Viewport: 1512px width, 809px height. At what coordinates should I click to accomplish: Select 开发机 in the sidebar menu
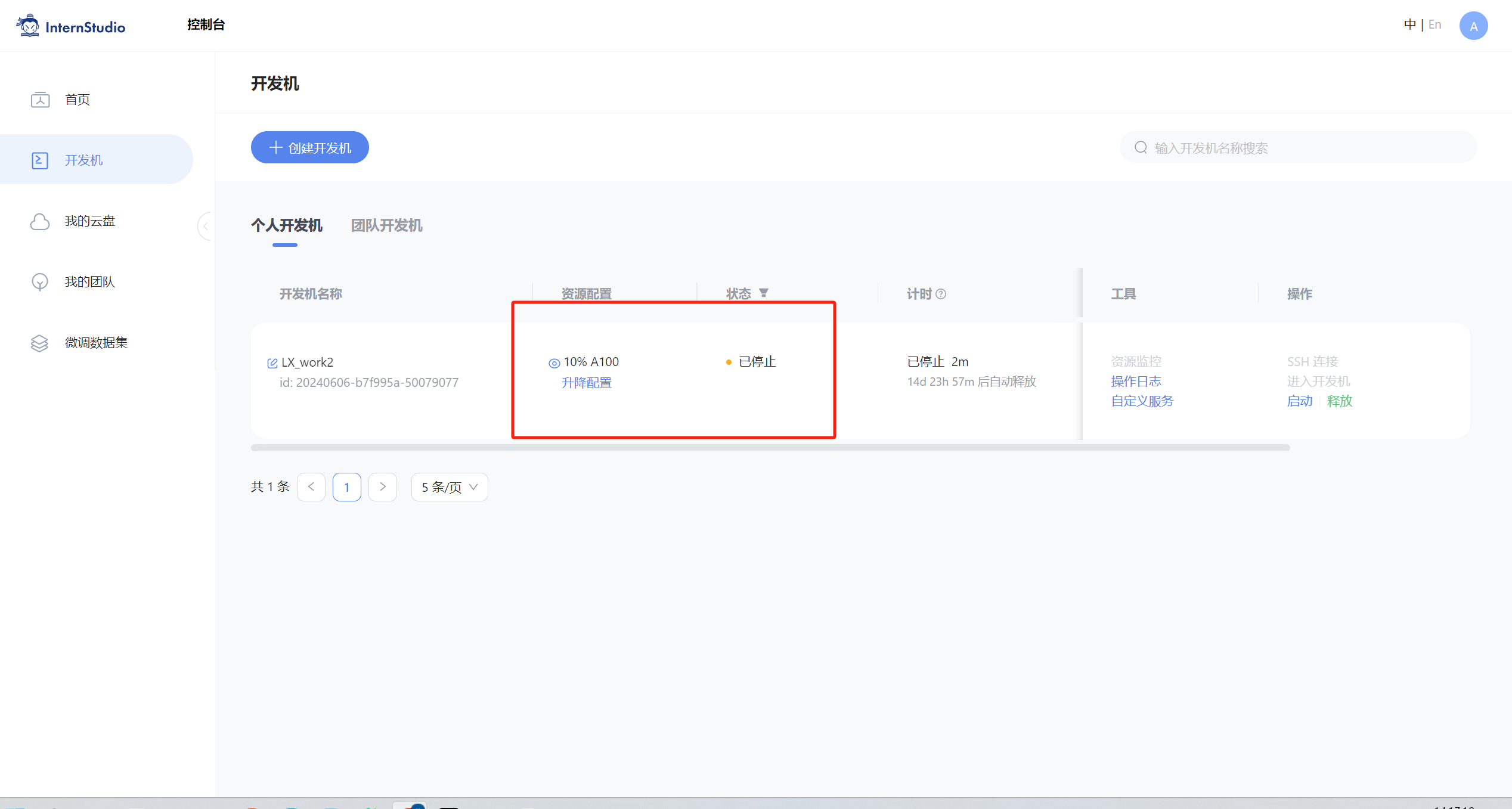pos(83,160)
